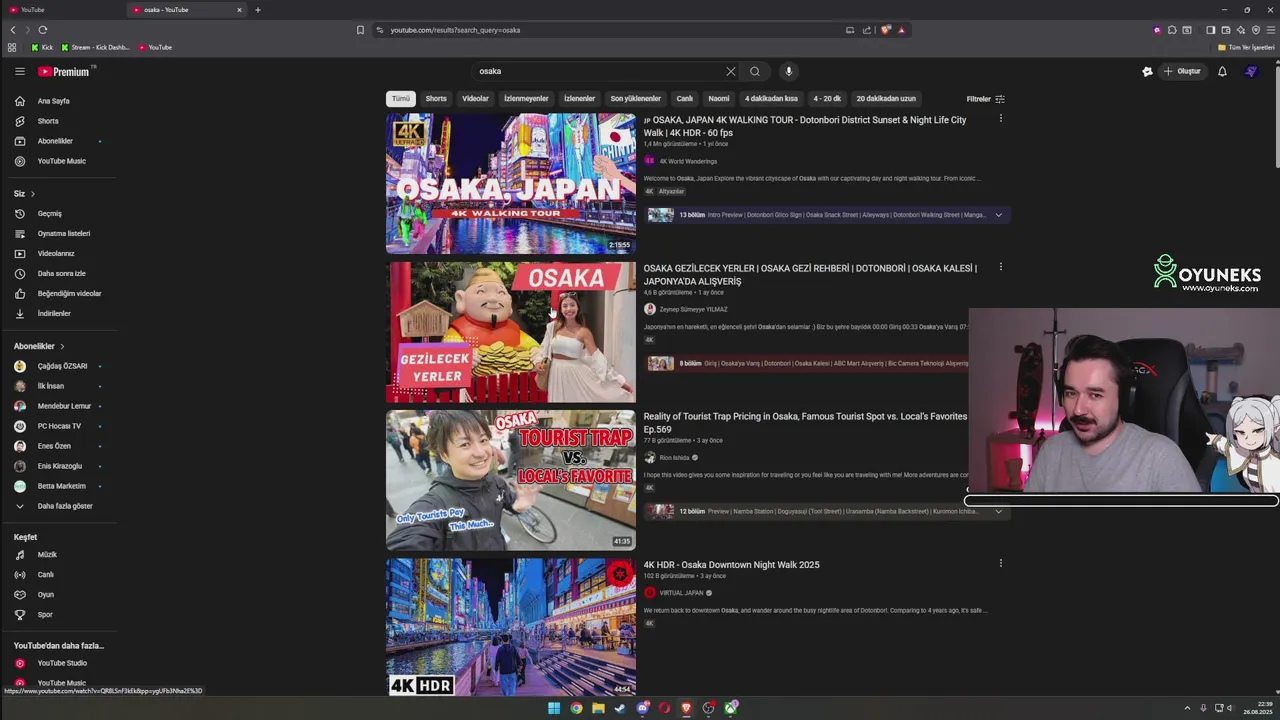Submit search with magnifier button

[x=755, y=71]
